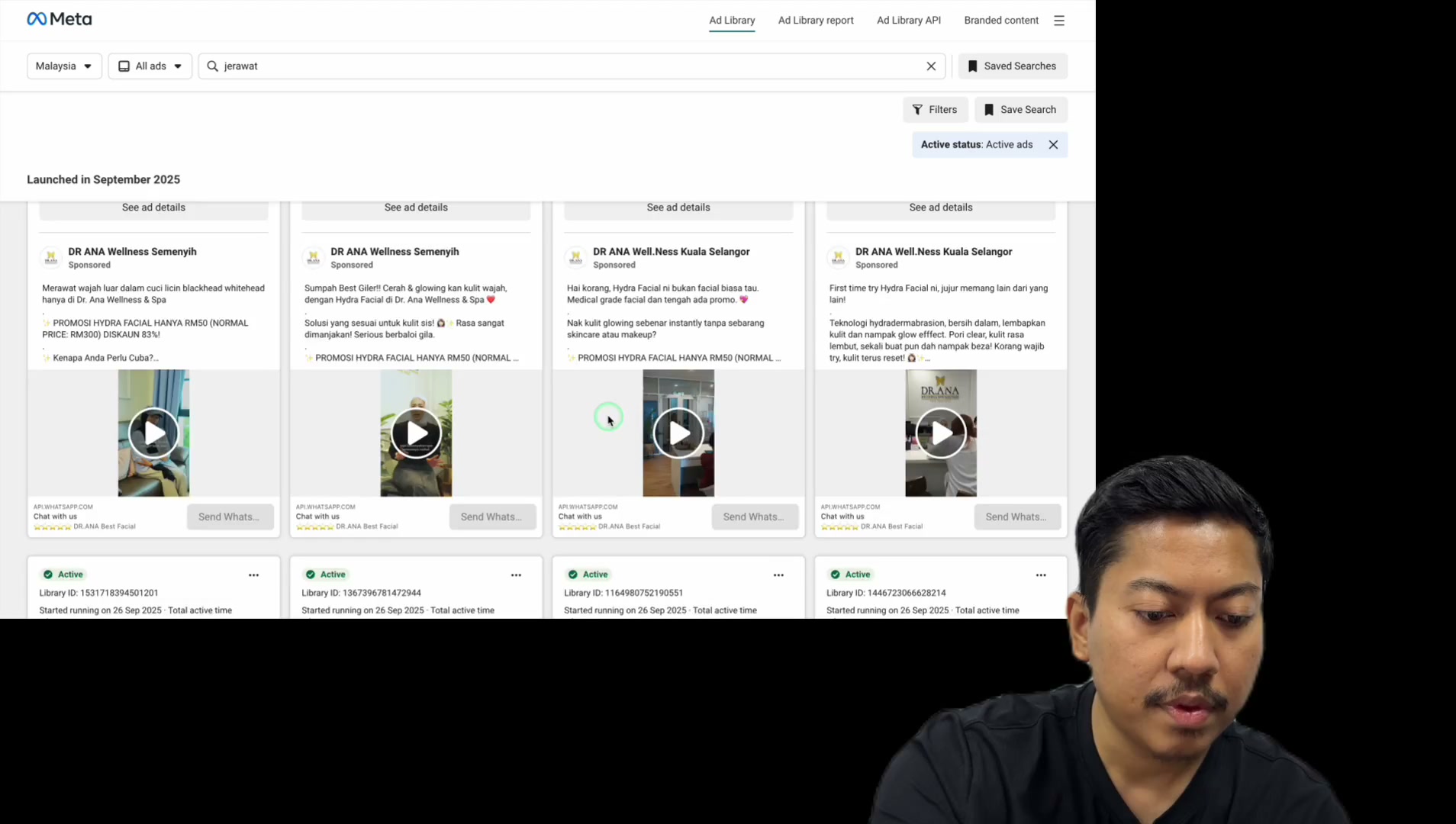Click Send WhatsApp button on First time try ad
Viewport: 1456px width, 824px height.
(x=1017, y=517)
